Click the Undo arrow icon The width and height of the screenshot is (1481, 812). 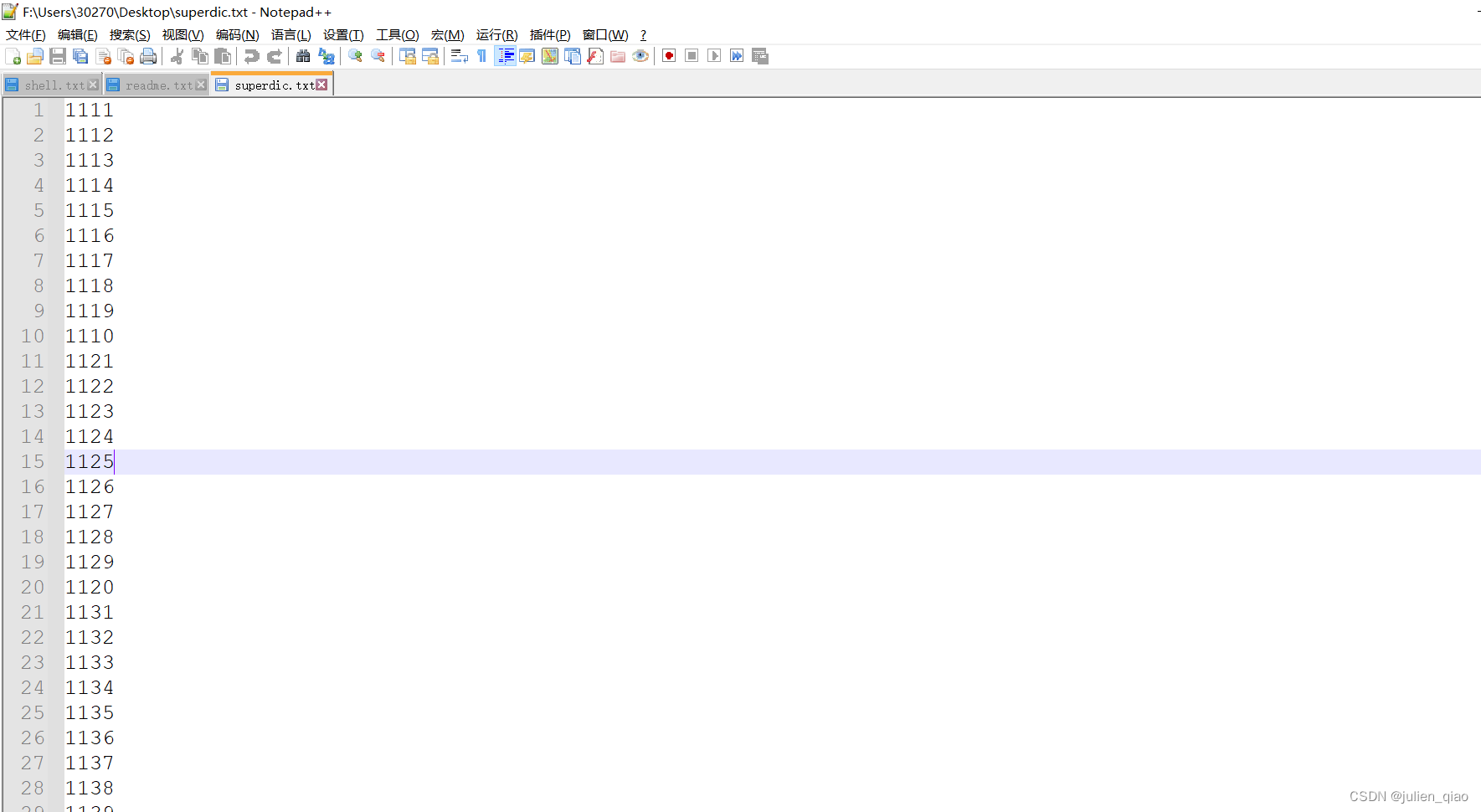click(x=251, y=56)
